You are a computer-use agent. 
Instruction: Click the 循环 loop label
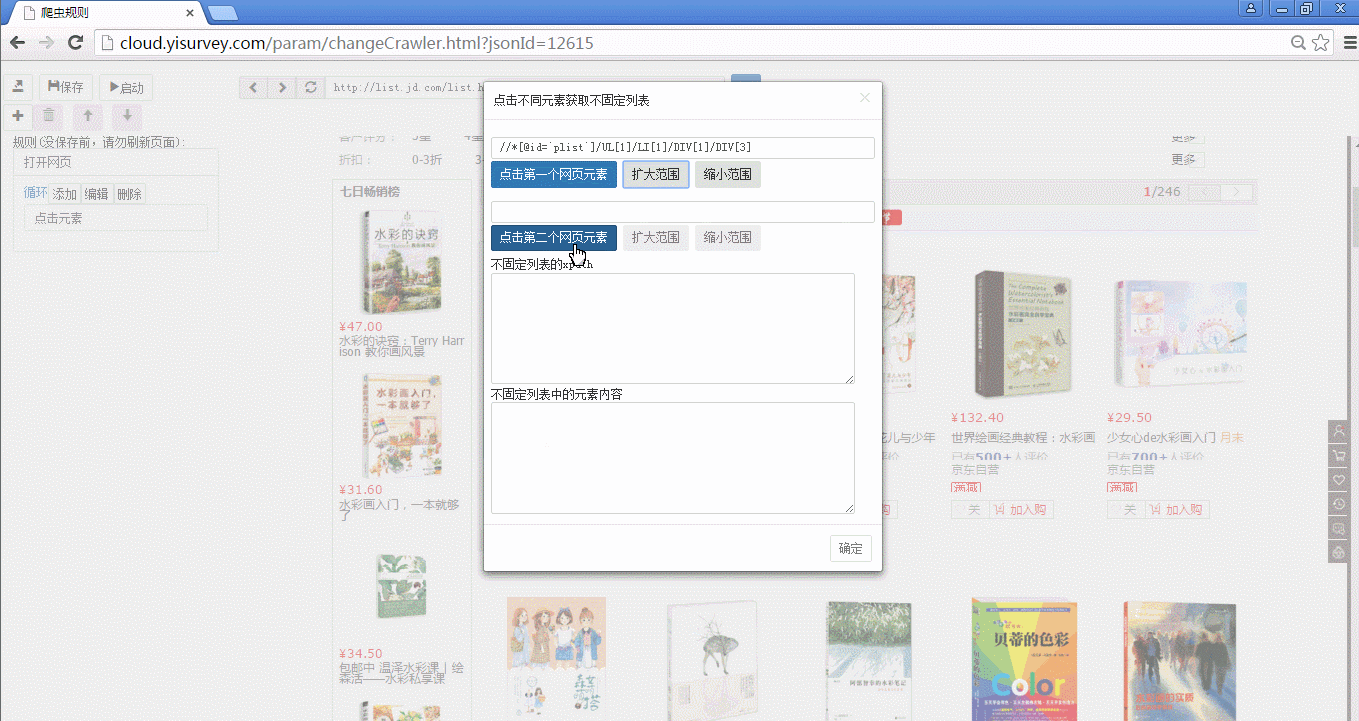(x=36, y=193)
